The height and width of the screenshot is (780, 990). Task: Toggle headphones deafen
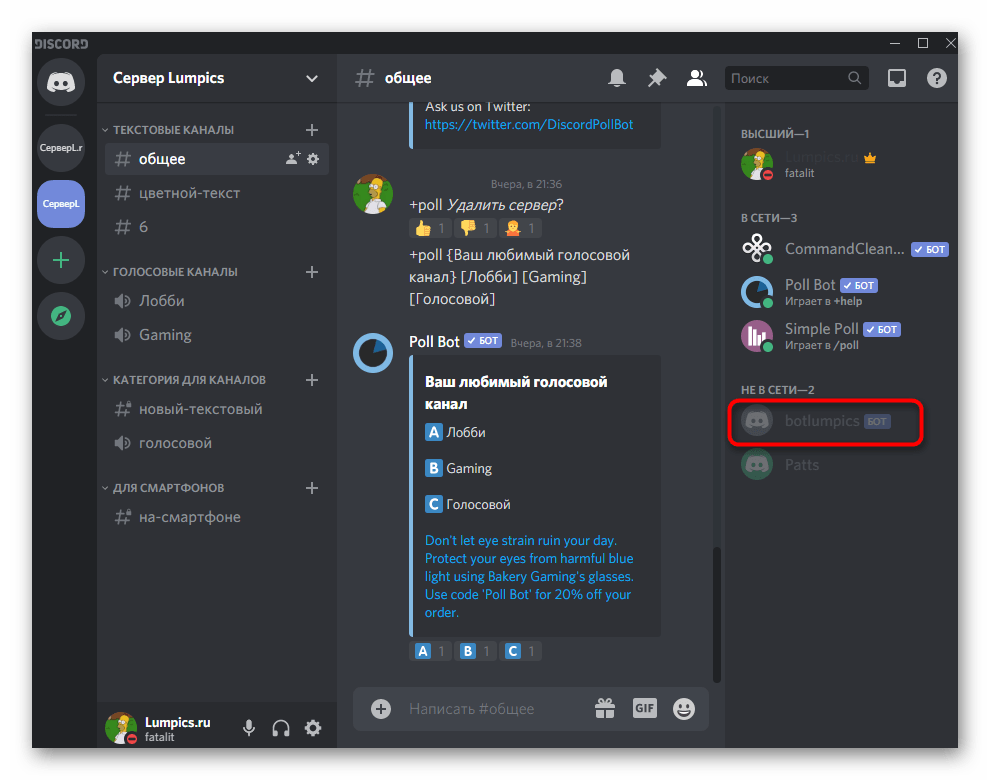(x=281, y=728)
